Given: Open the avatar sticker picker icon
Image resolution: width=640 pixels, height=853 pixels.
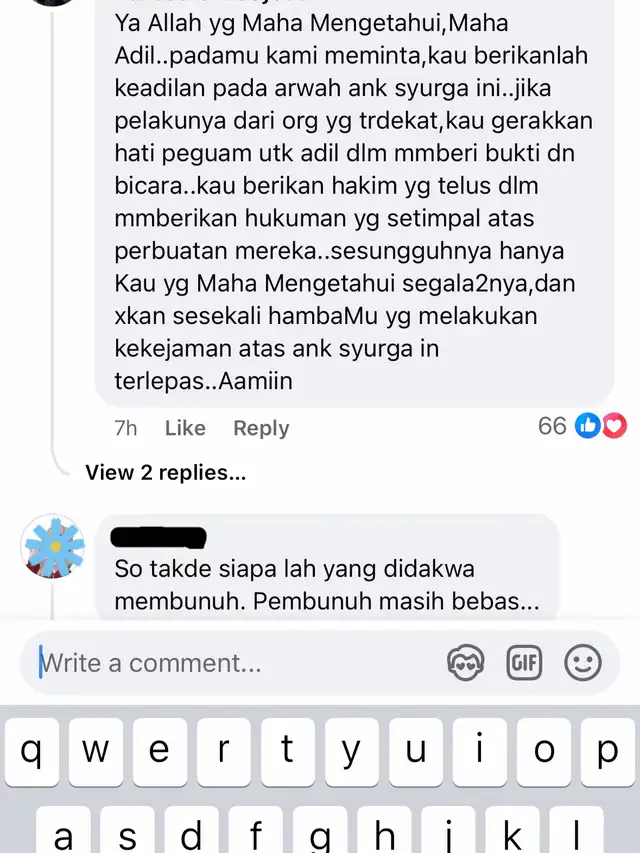Looking at the screenshot, I should [465, 663].
